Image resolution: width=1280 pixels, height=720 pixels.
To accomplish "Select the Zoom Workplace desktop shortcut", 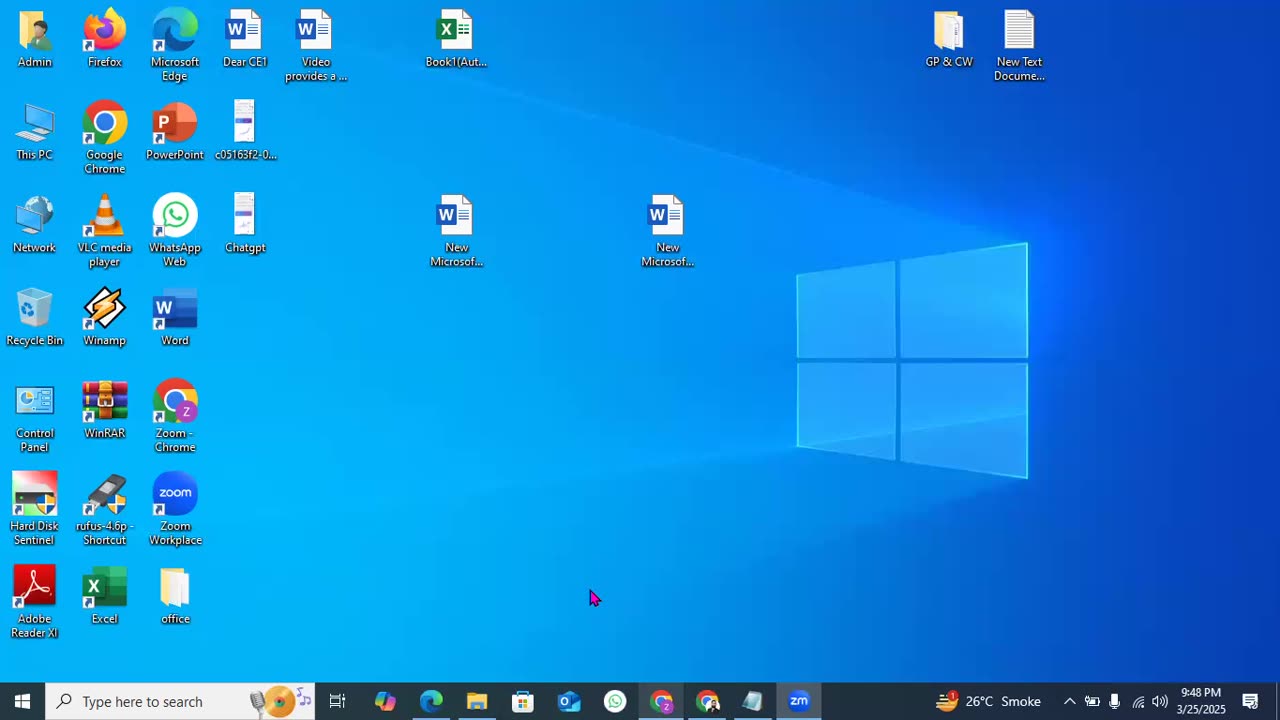I will click(x=175, y=510).
